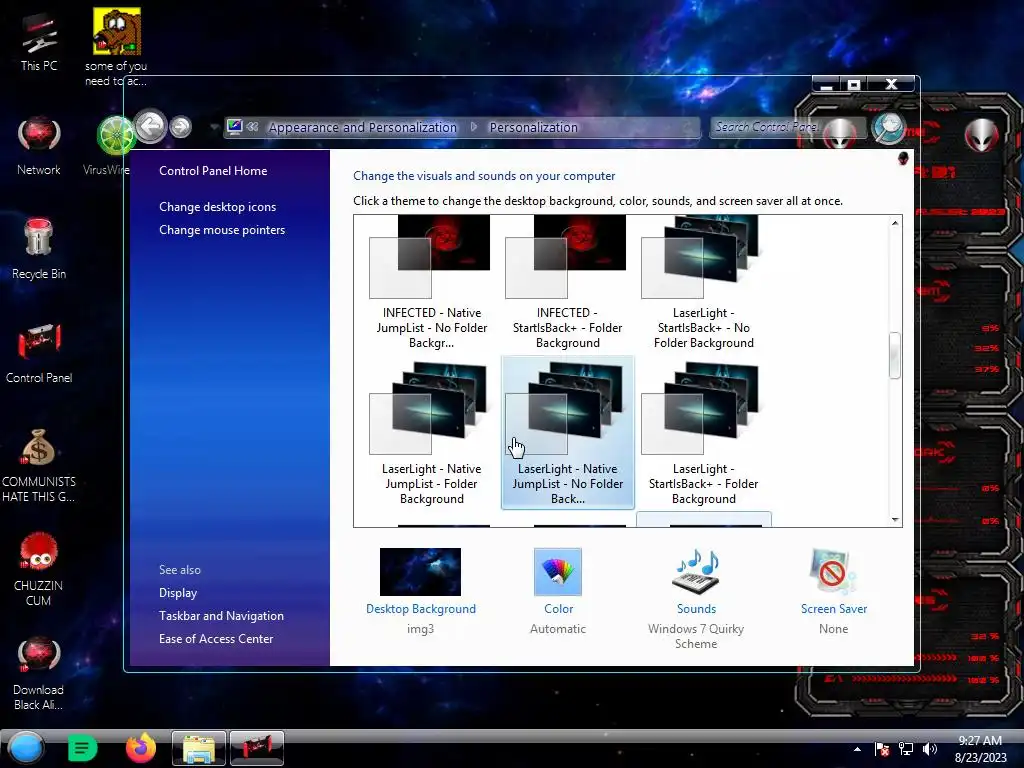
Task: Open the Download Black Ali... desktop icon
Action: (39, 673)
